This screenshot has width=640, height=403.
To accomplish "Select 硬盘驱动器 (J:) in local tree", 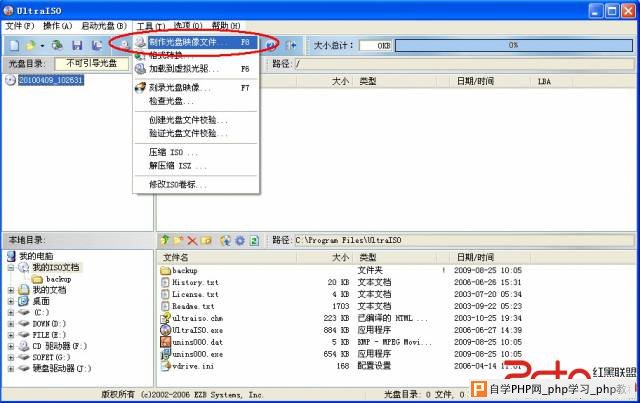I will (x=61, y=368).
